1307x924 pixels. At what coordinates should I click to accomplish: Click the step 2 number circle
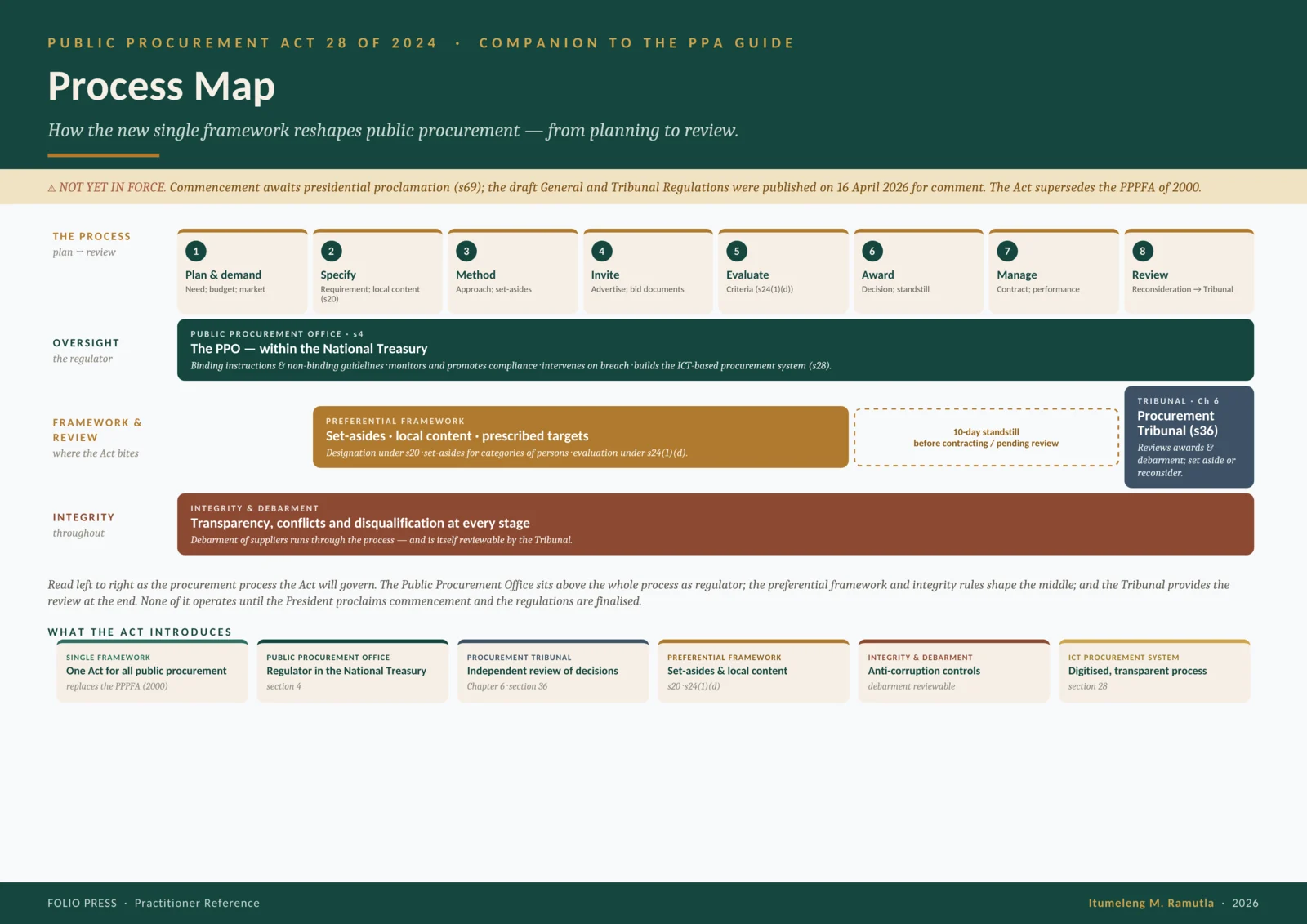point(331,251)
